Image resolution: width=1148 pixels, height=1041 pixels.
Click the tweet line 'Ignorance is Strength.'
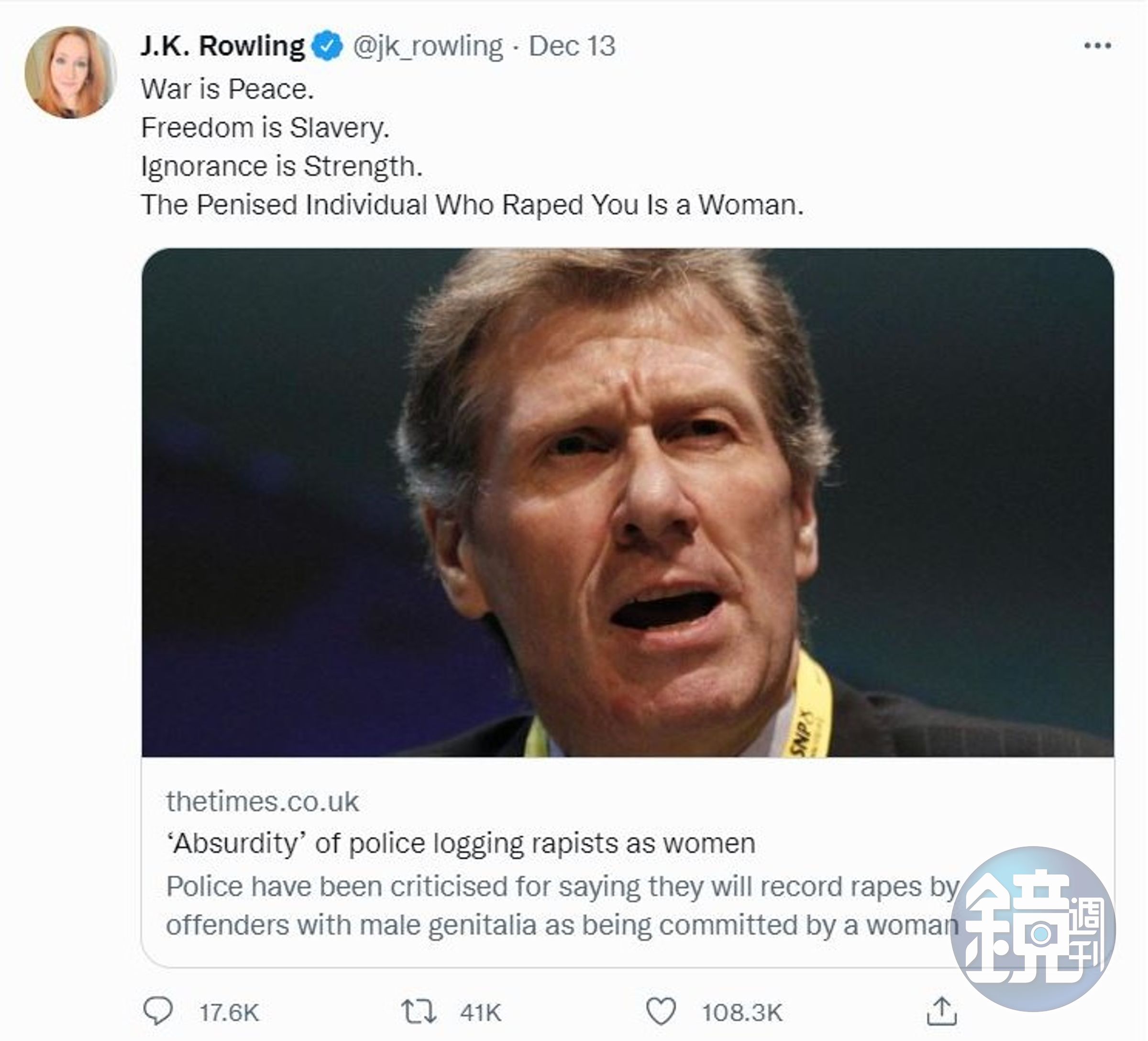pyautogui.click(x=282, y=167)
